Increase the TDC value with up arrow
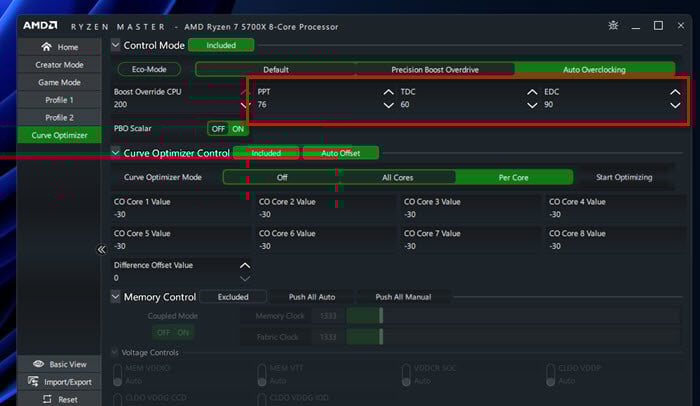Screen dimensions: 700x406 532,92
